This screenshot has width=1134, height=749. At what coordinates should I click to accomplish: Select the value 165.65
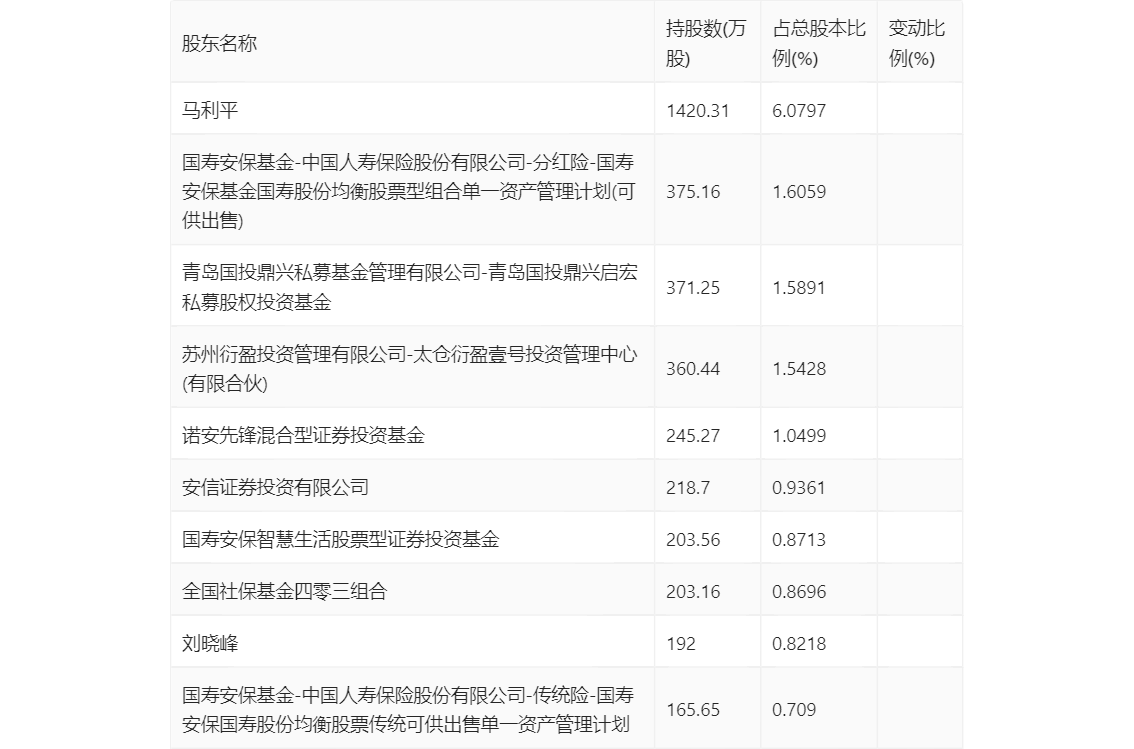click(x=693, y=710)
